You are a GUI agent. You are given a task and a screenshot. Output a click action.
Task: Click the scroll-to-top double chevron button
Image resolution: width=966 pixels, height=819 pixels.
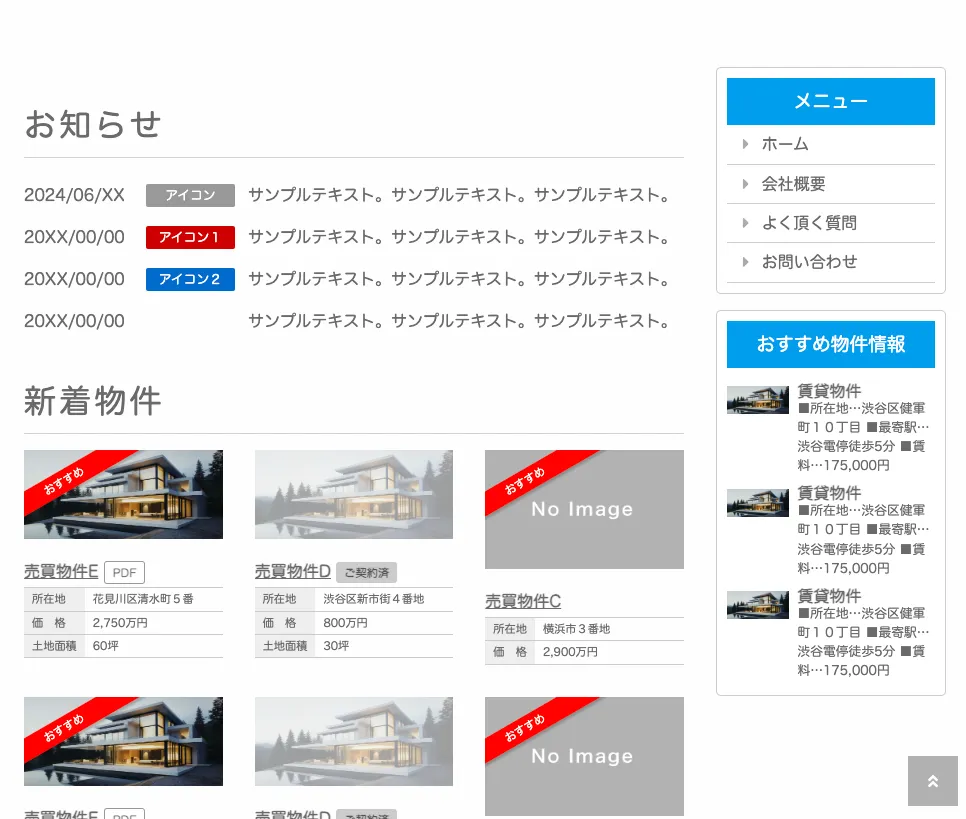pos(933,781)
